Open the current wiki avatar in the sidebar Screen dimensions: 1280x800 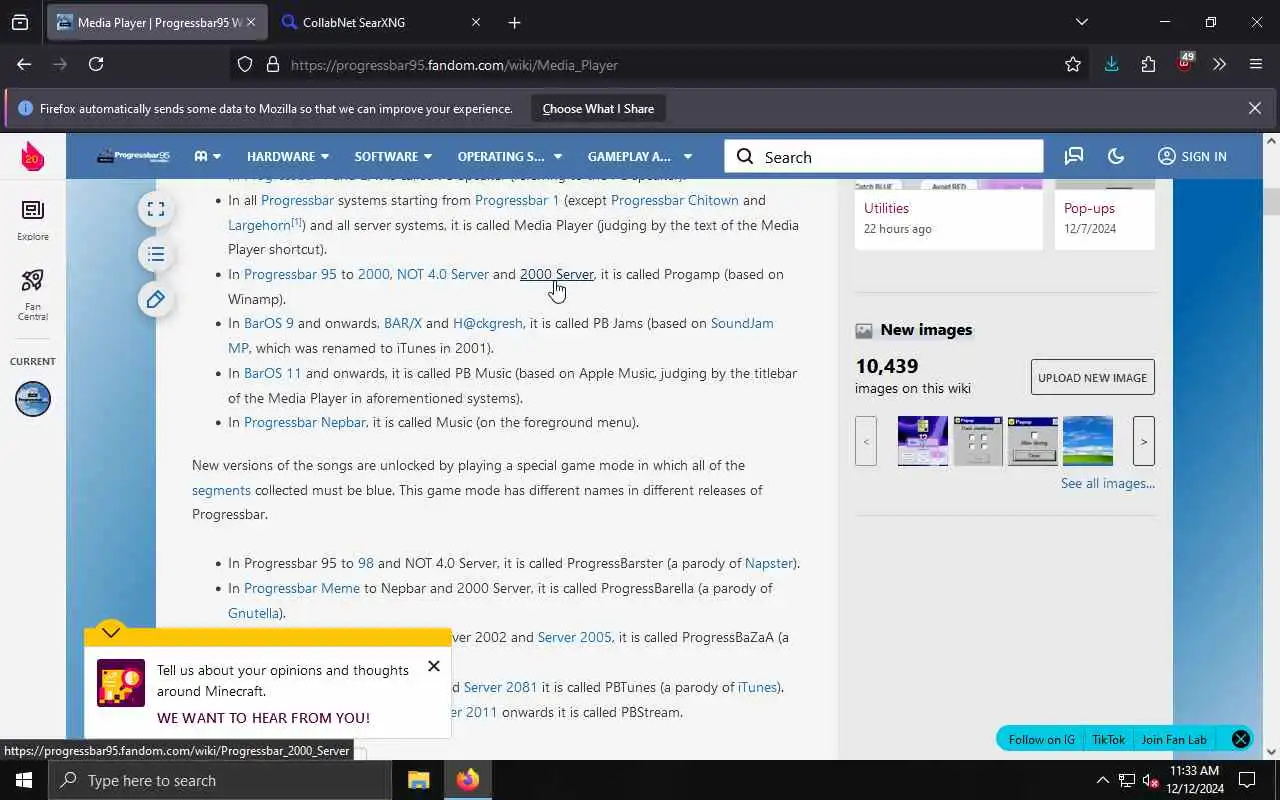point(32,398)
